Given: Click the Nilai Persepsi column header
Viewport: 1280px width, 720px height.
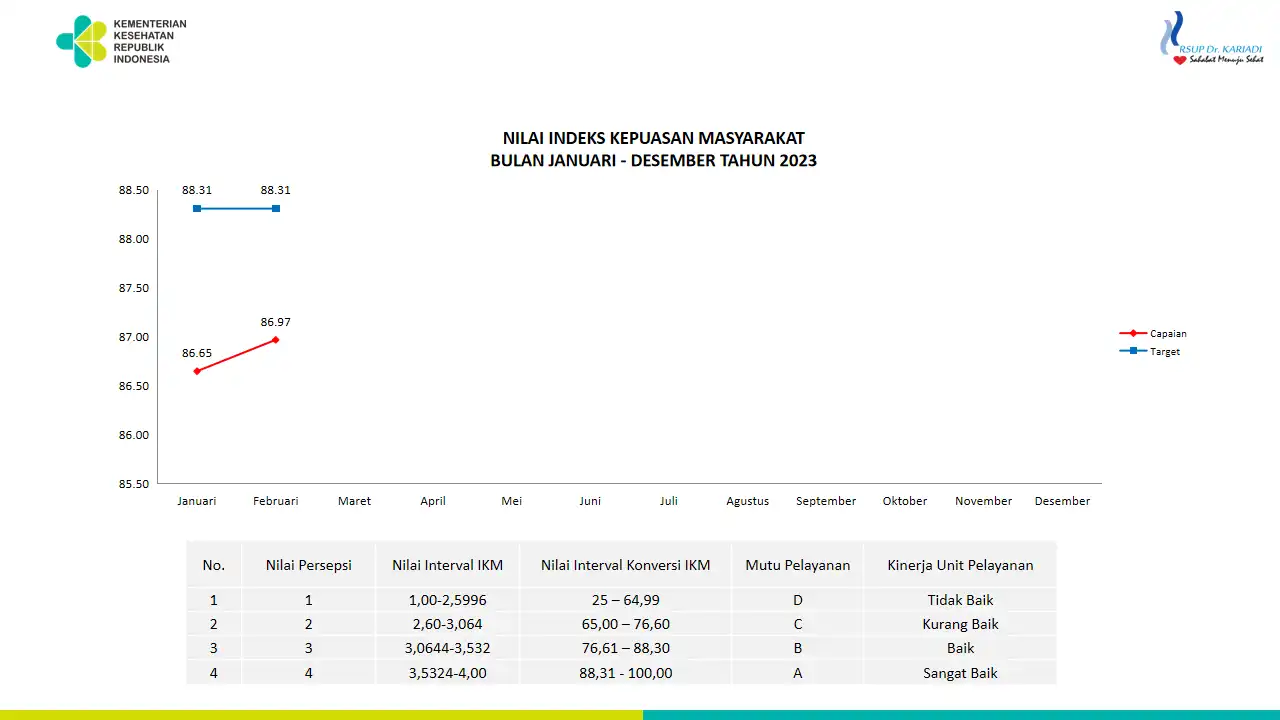Looking at the screenshot, I should (309, 565).
